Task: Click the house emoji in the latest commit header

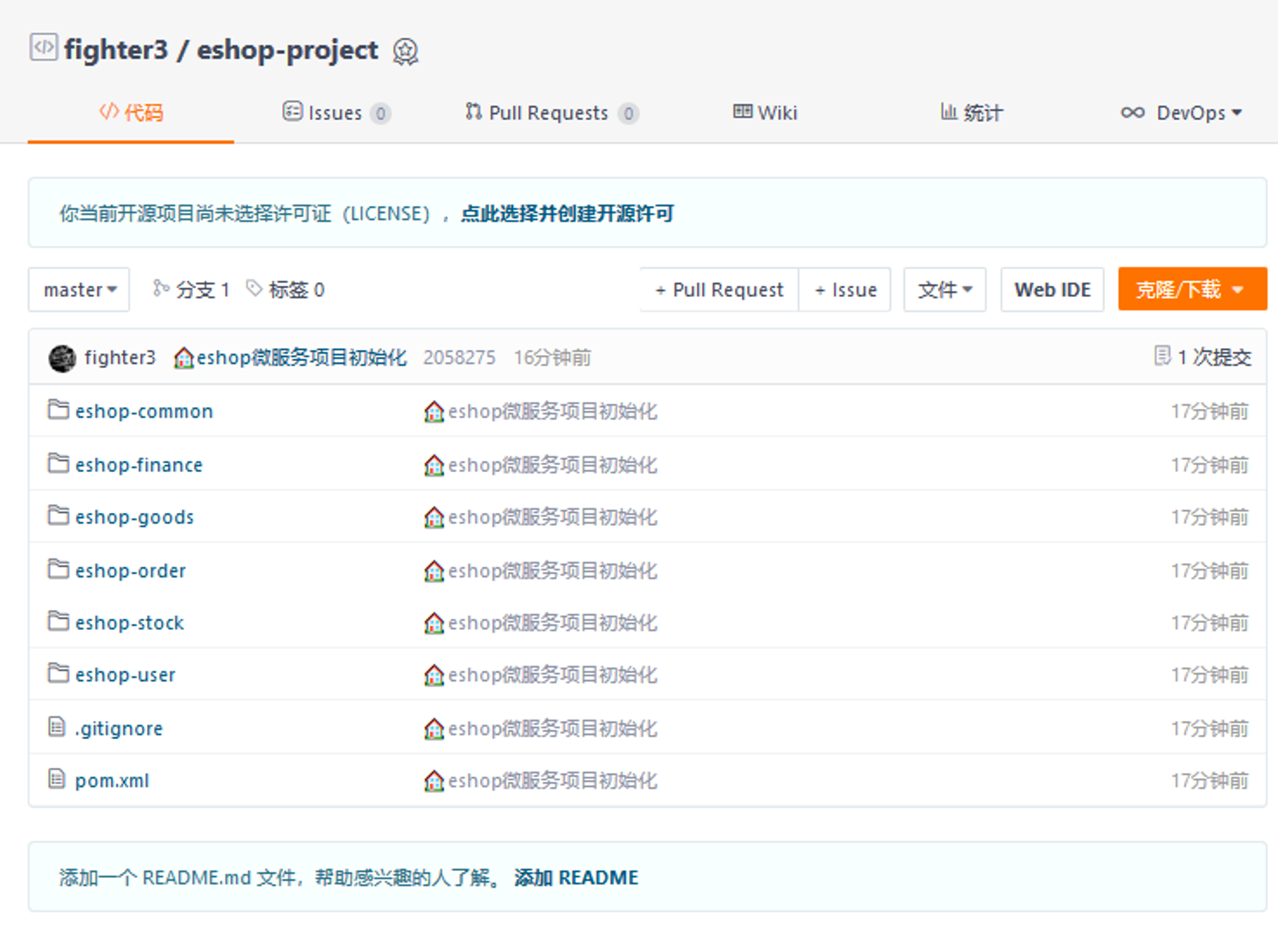Action: pos(183,358)
